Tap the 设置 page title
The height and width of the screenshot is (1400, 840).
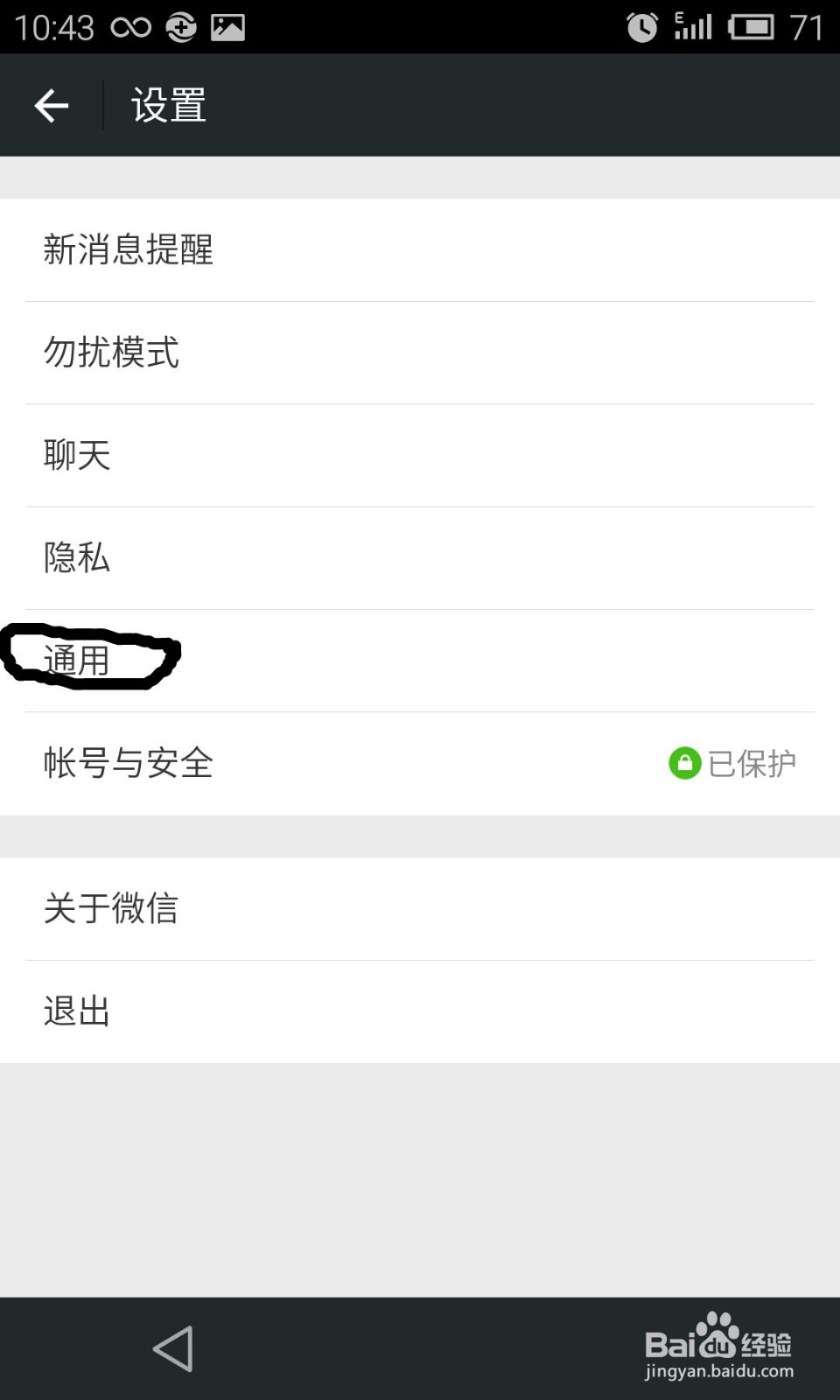pos(169,106)
